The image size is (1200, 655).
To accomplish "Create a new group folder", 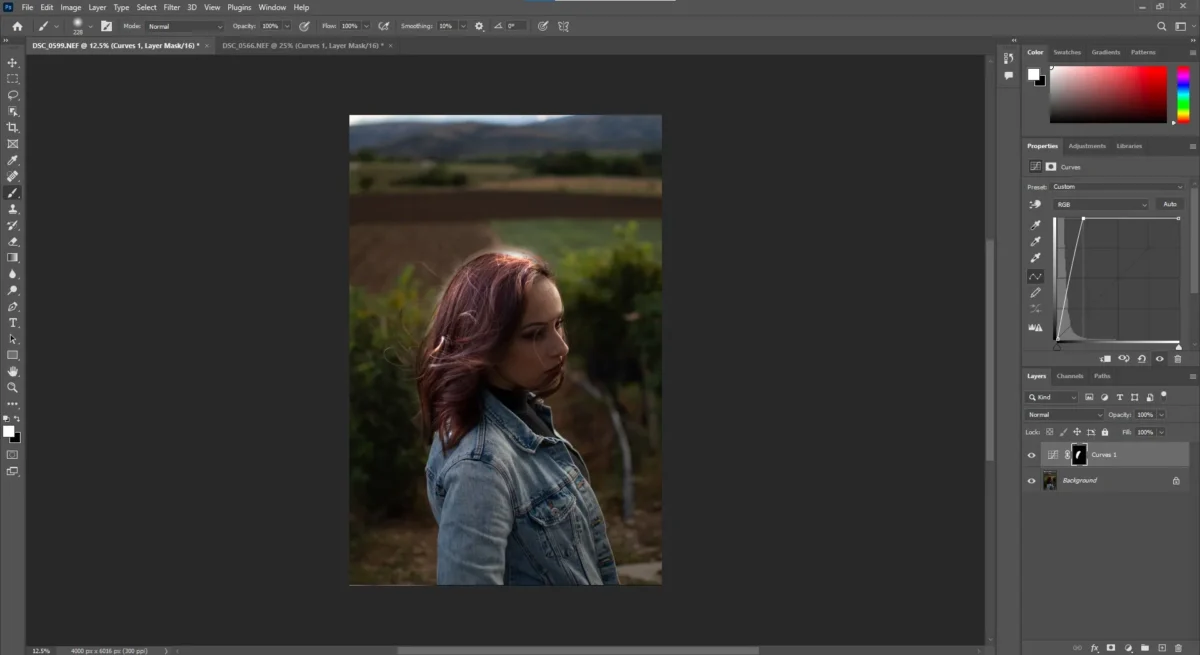I will point(1145,648).
